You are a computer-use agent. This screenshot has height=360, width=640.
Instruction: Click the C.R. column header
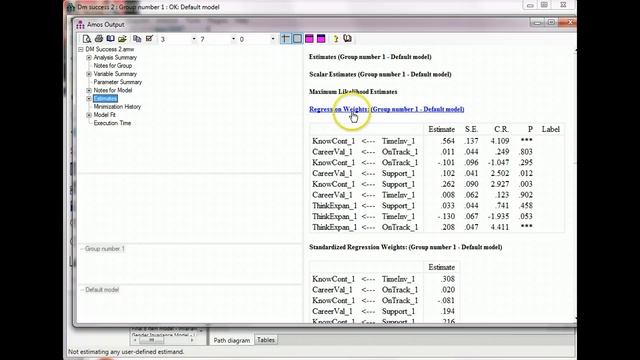point(501,129)
